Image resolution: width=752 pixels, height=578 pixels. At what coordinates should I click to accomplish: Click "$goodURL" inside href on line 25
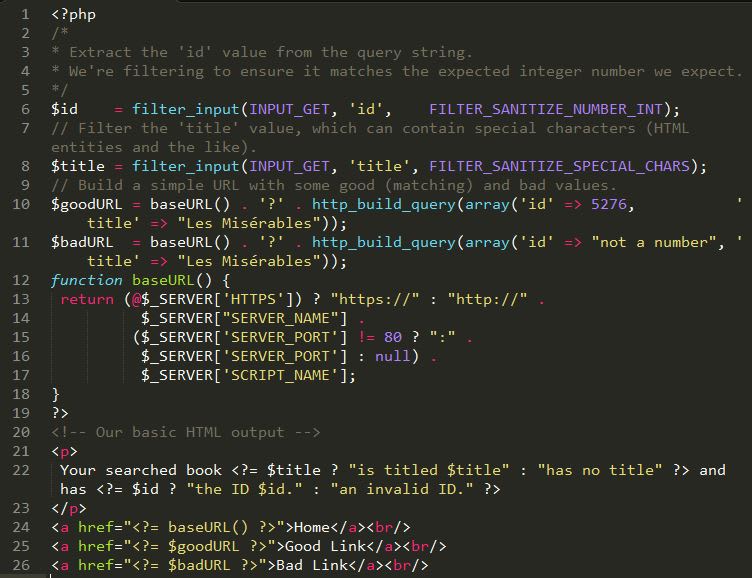tap(203, 546)
